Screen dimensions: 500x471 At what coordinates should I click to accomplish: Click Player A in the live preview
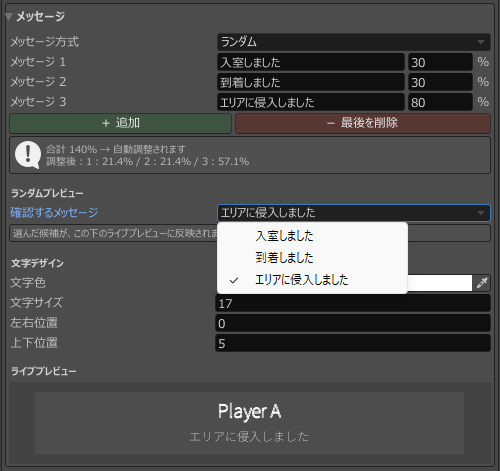coord(249,411)
